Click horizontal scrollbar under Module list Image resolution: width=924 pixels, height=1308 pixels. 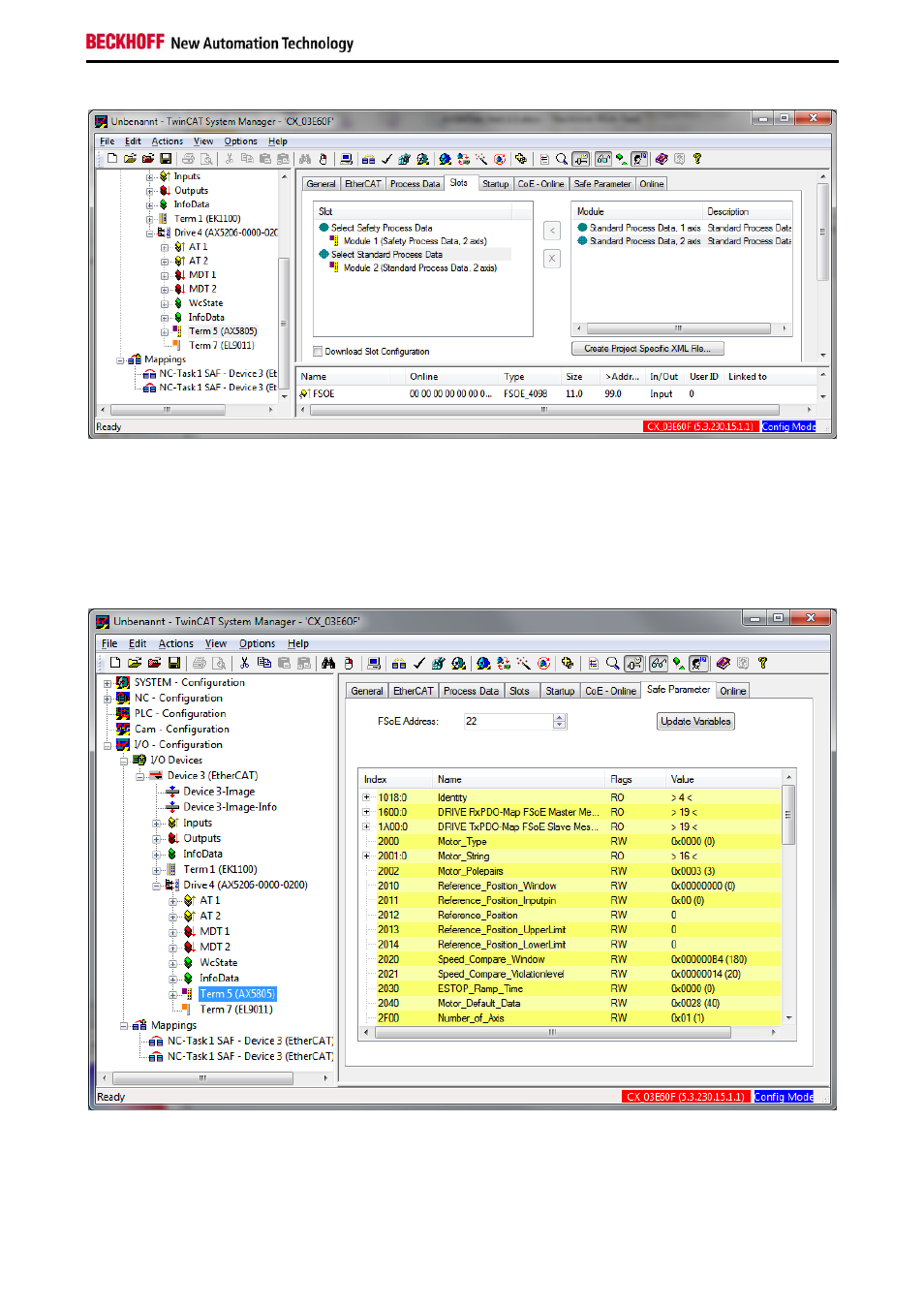(x=682, y=328)
